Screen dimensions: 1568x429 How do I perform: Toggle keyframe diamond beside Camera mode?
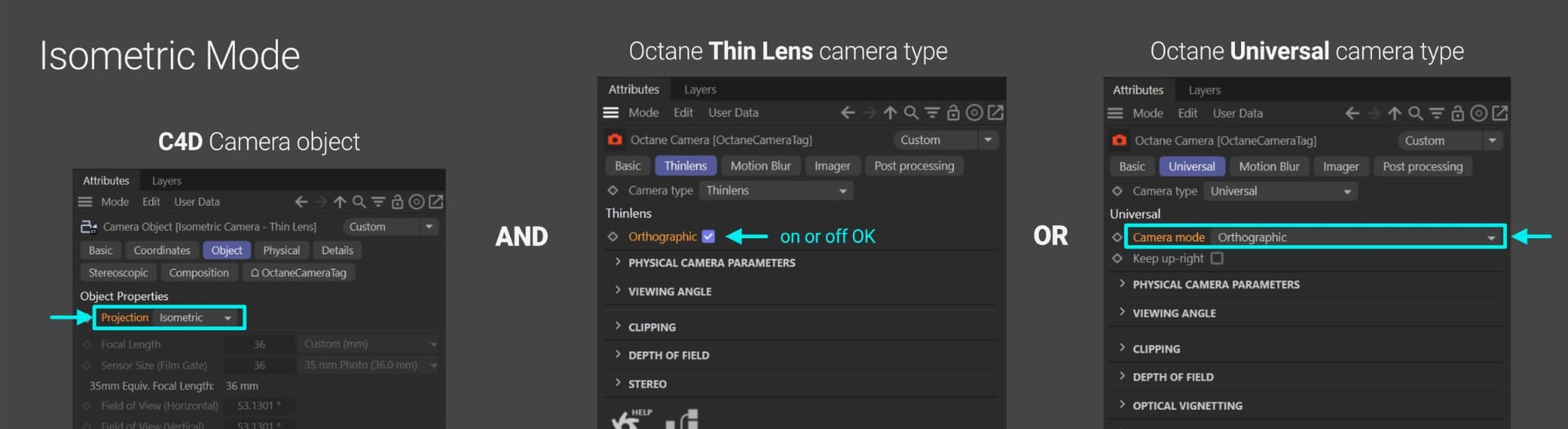click(1117, 237)
